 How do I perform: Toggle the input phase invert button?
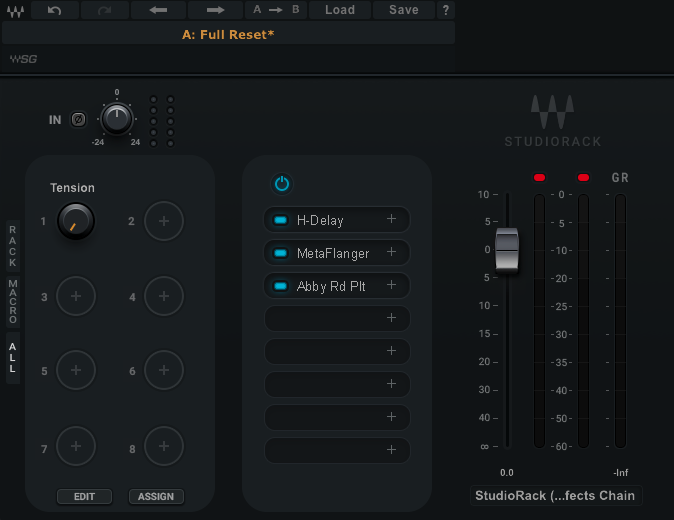point(78,119)
